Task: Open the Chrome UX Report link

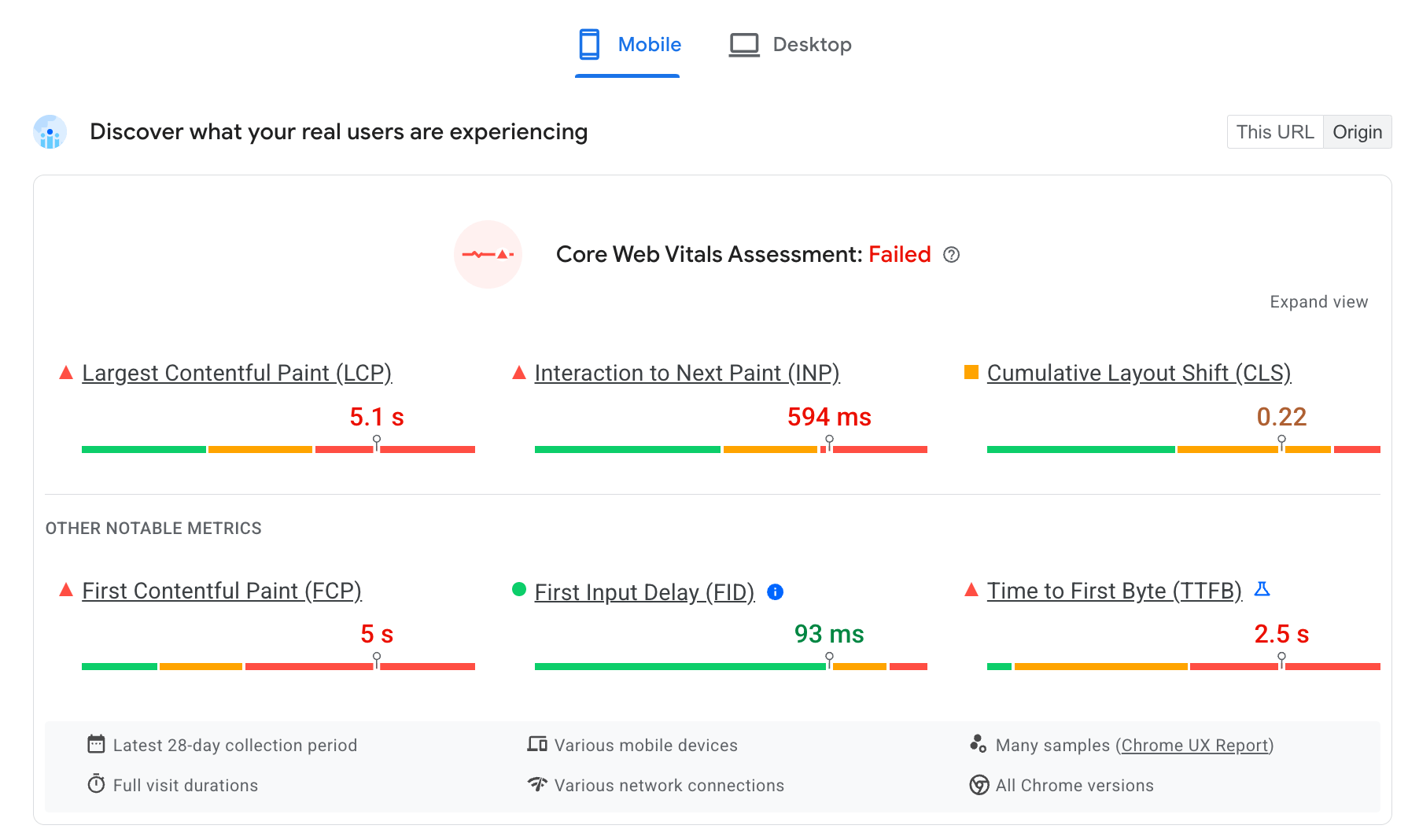Action: (1195, 744)
